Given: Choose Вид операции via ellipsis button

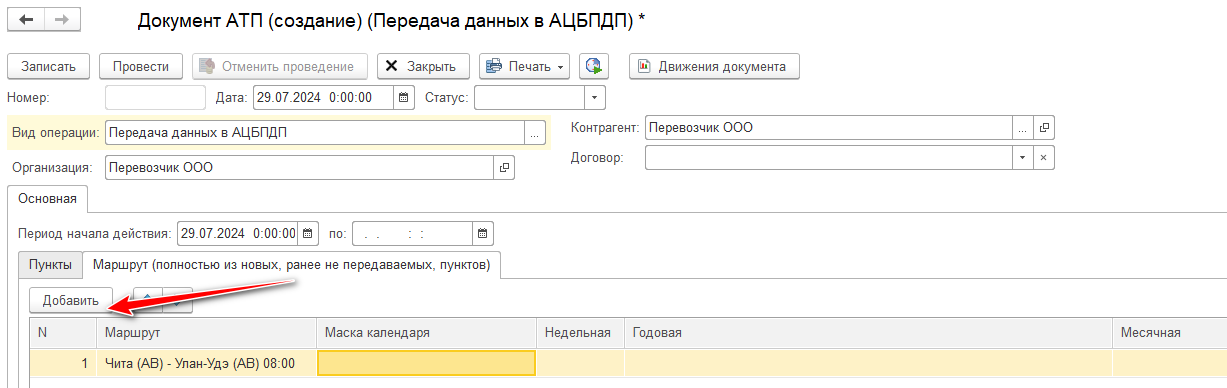Looking at the screenshot, I should (535, 132).
